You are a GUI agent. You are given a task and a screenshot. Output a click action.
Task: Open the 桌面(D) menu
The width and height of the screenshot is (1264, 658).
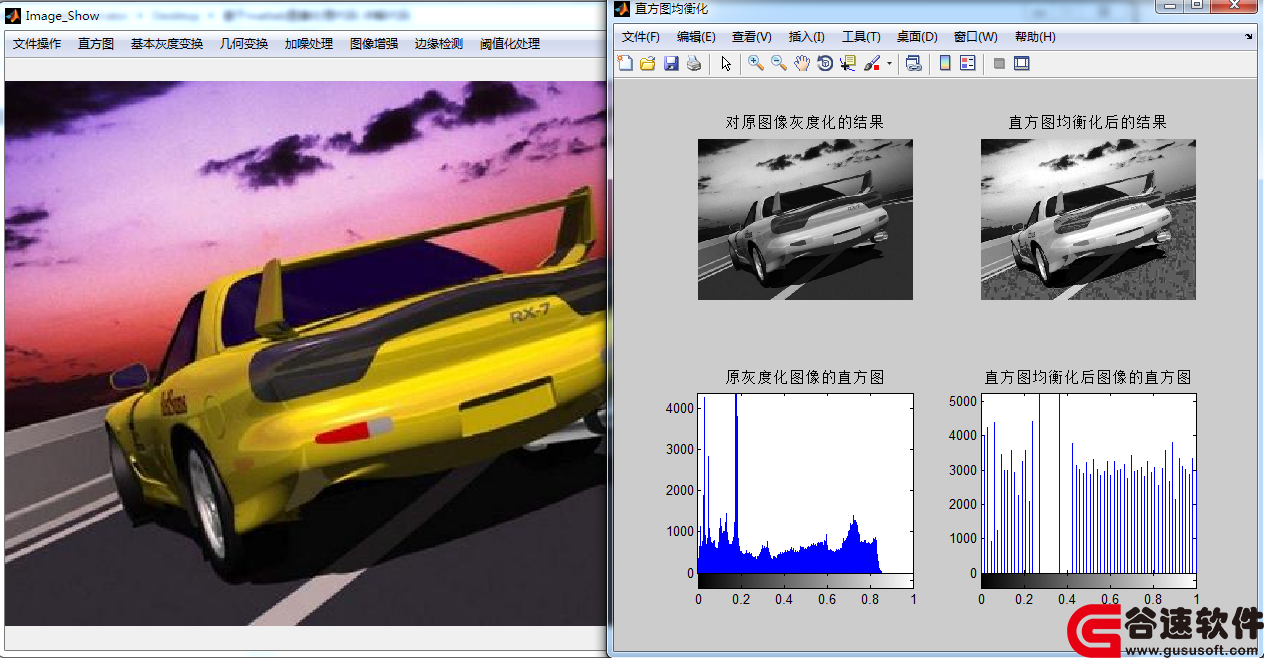pos(917,37)
